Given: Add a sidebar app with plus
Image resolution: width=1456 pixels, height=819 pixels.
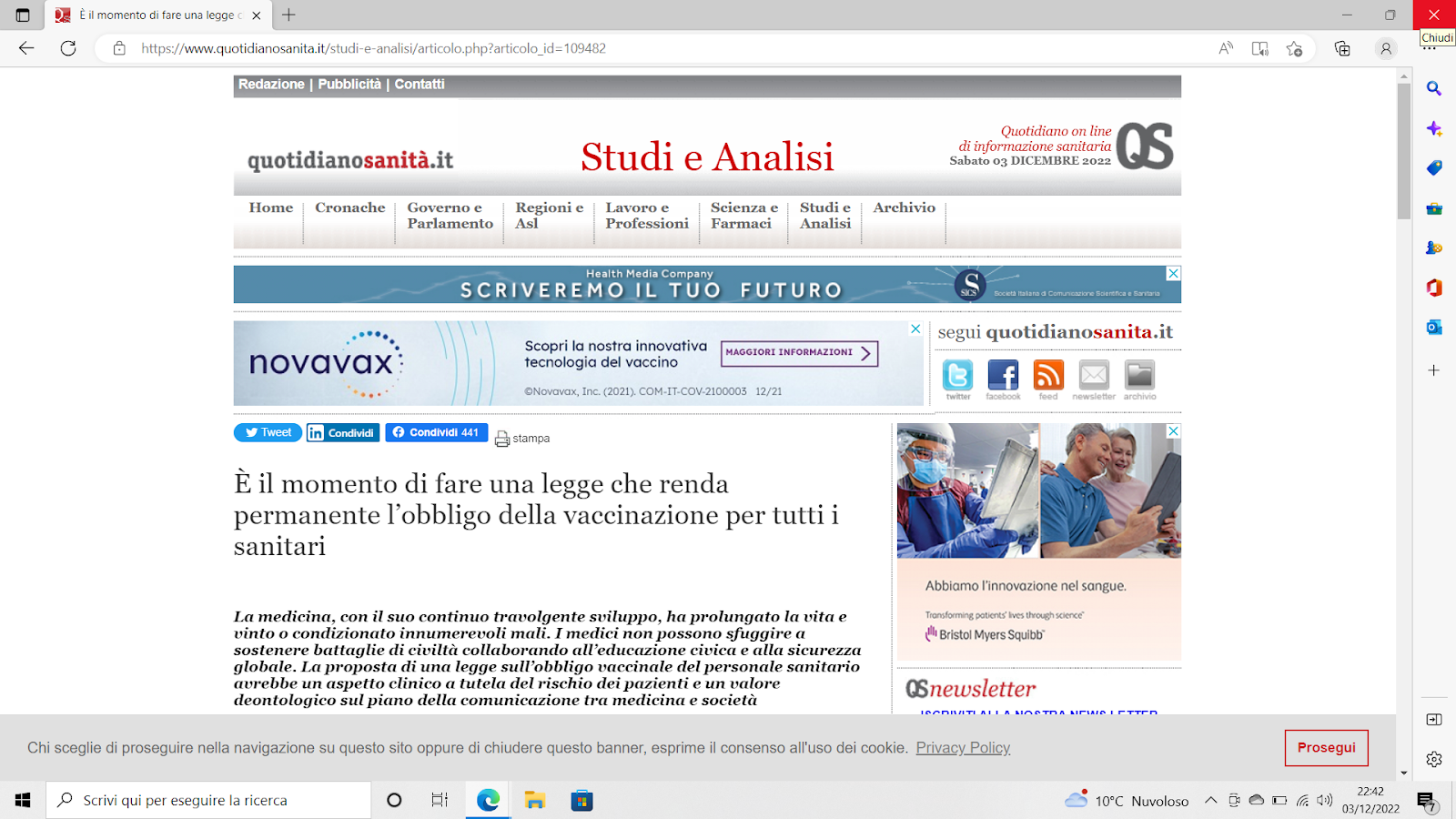Looking at the screenshot, I should point(1434,370).
